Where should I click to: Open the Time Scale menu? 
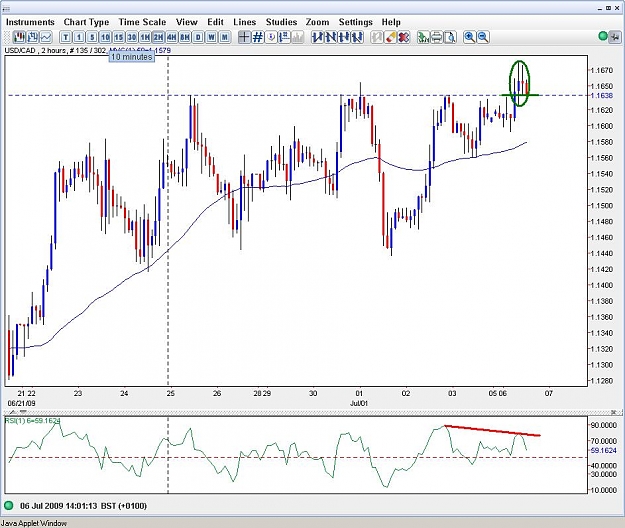142,22
